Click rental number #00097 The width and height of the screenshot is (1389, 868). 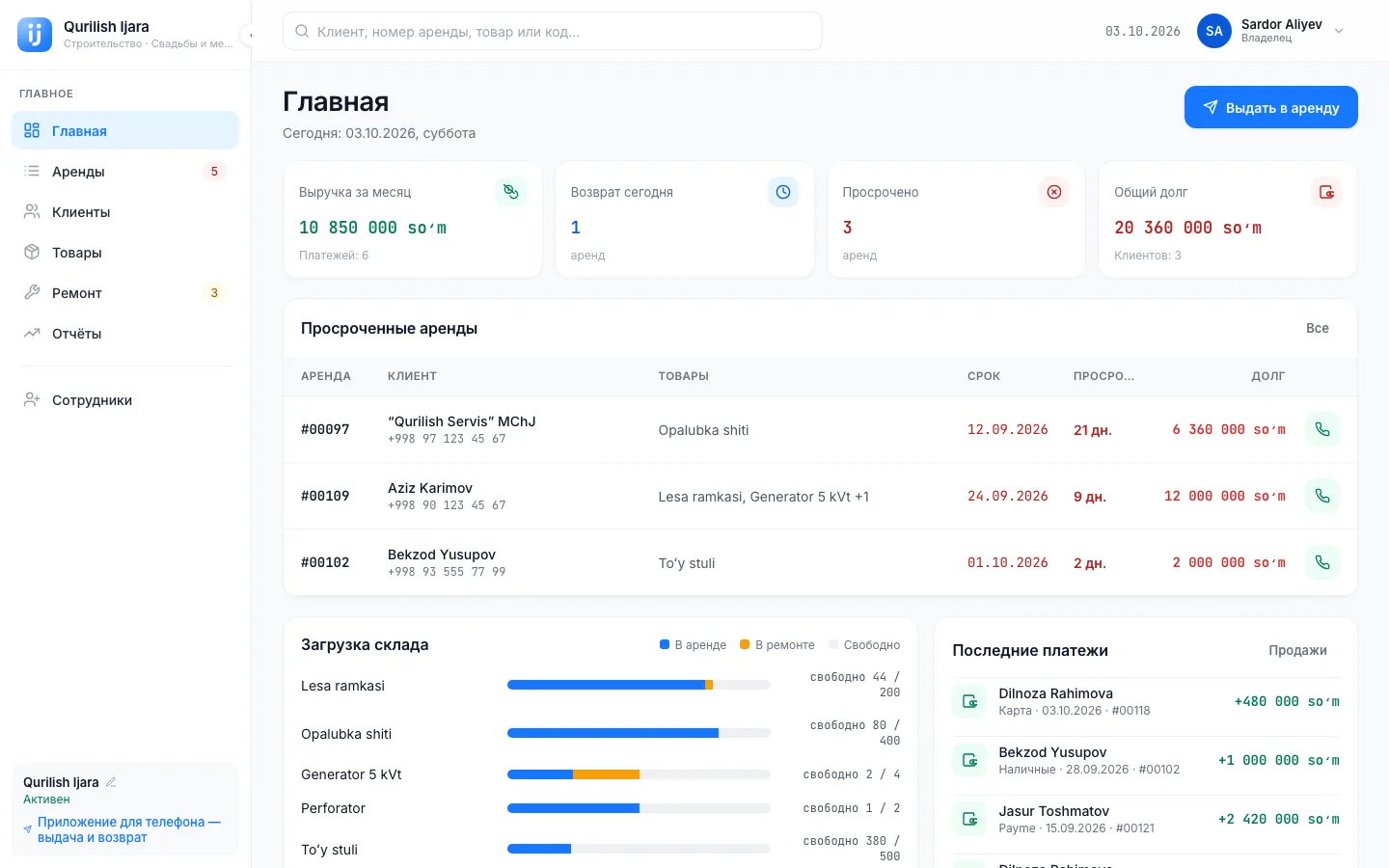pyautogui.click(x=325, y=429)
